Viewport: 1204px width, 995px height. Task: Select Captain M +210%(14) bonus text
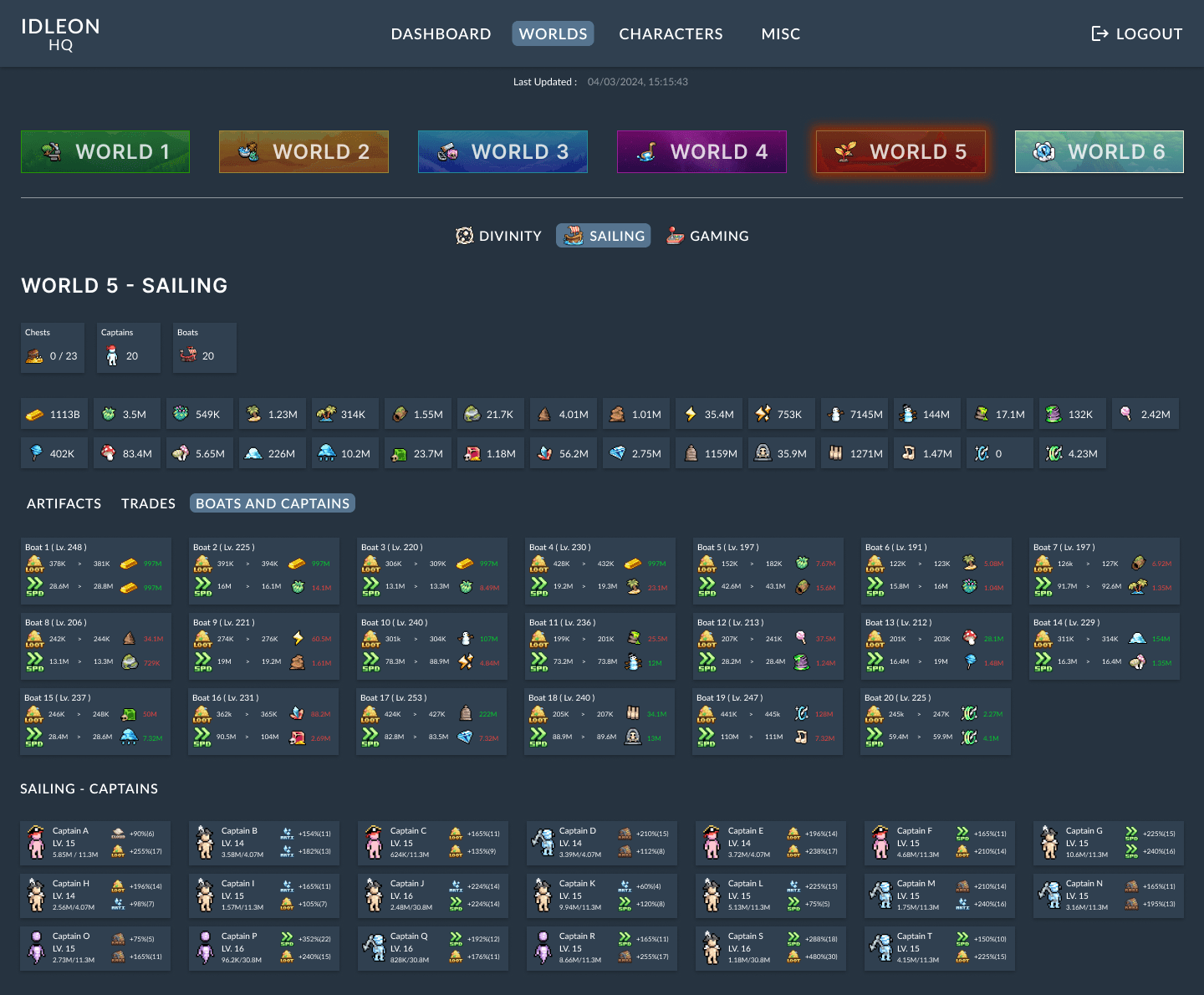[x=990, y=886]
